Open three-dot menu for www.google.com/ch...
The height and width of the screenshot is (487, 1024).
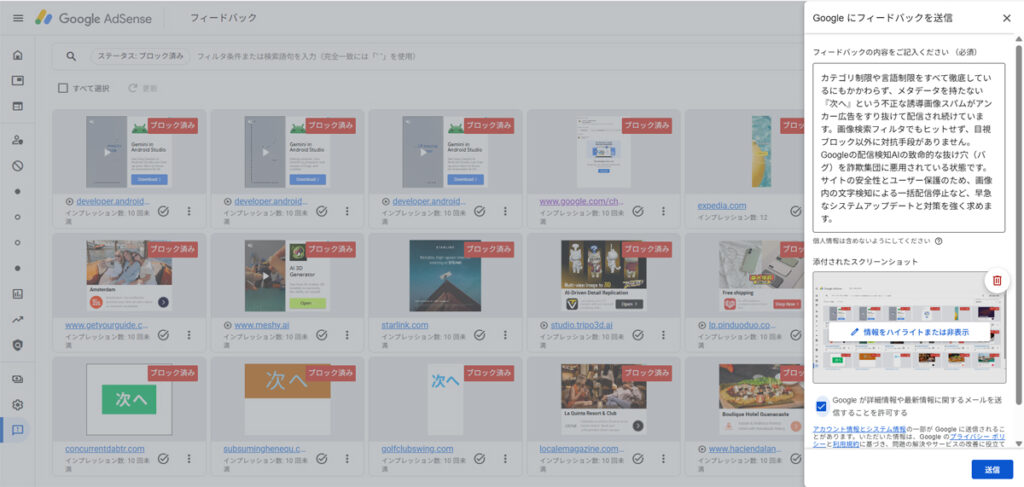coord(664,211)
